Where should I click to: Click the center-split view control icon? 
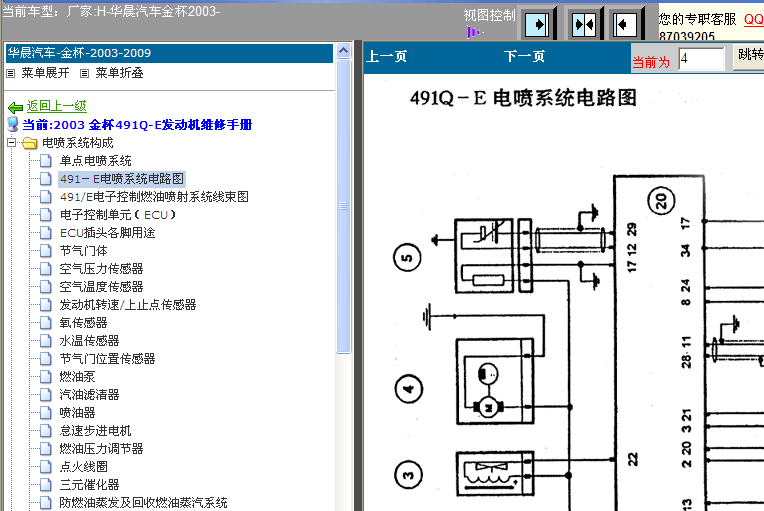584,24
